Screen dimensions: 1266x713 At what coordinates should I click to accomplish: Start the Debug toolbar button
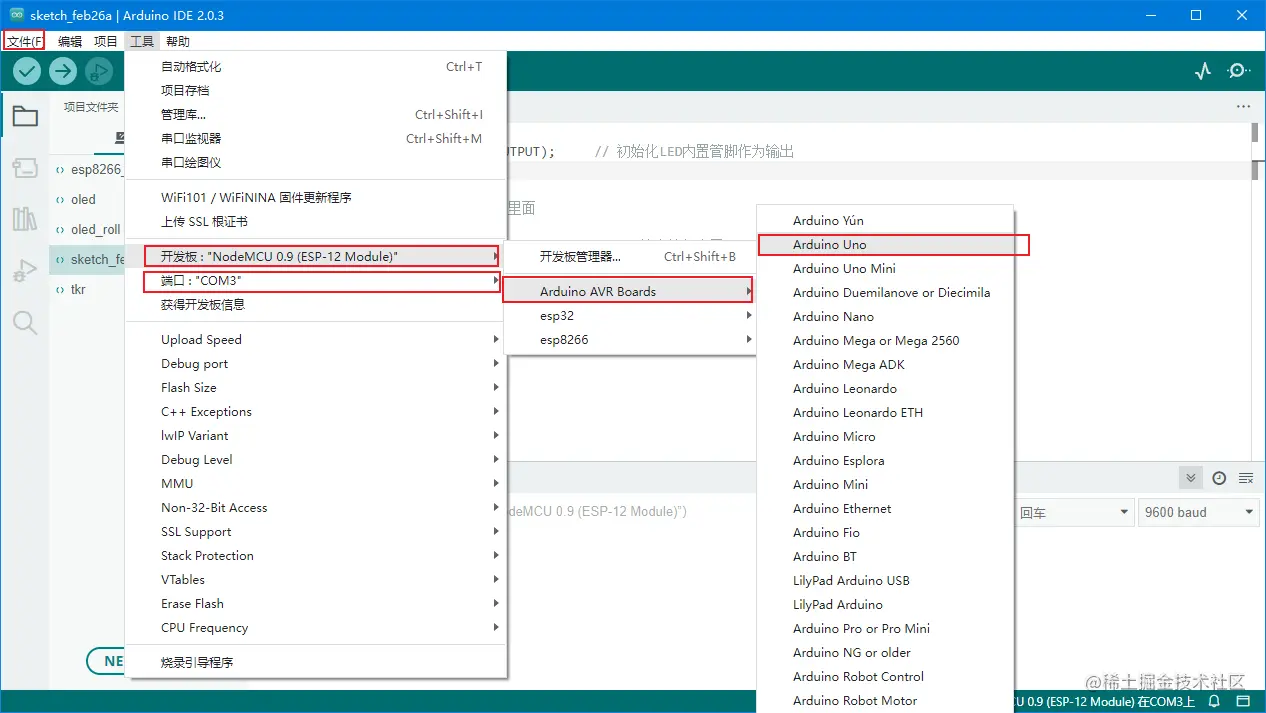click(x=98, y=71)
